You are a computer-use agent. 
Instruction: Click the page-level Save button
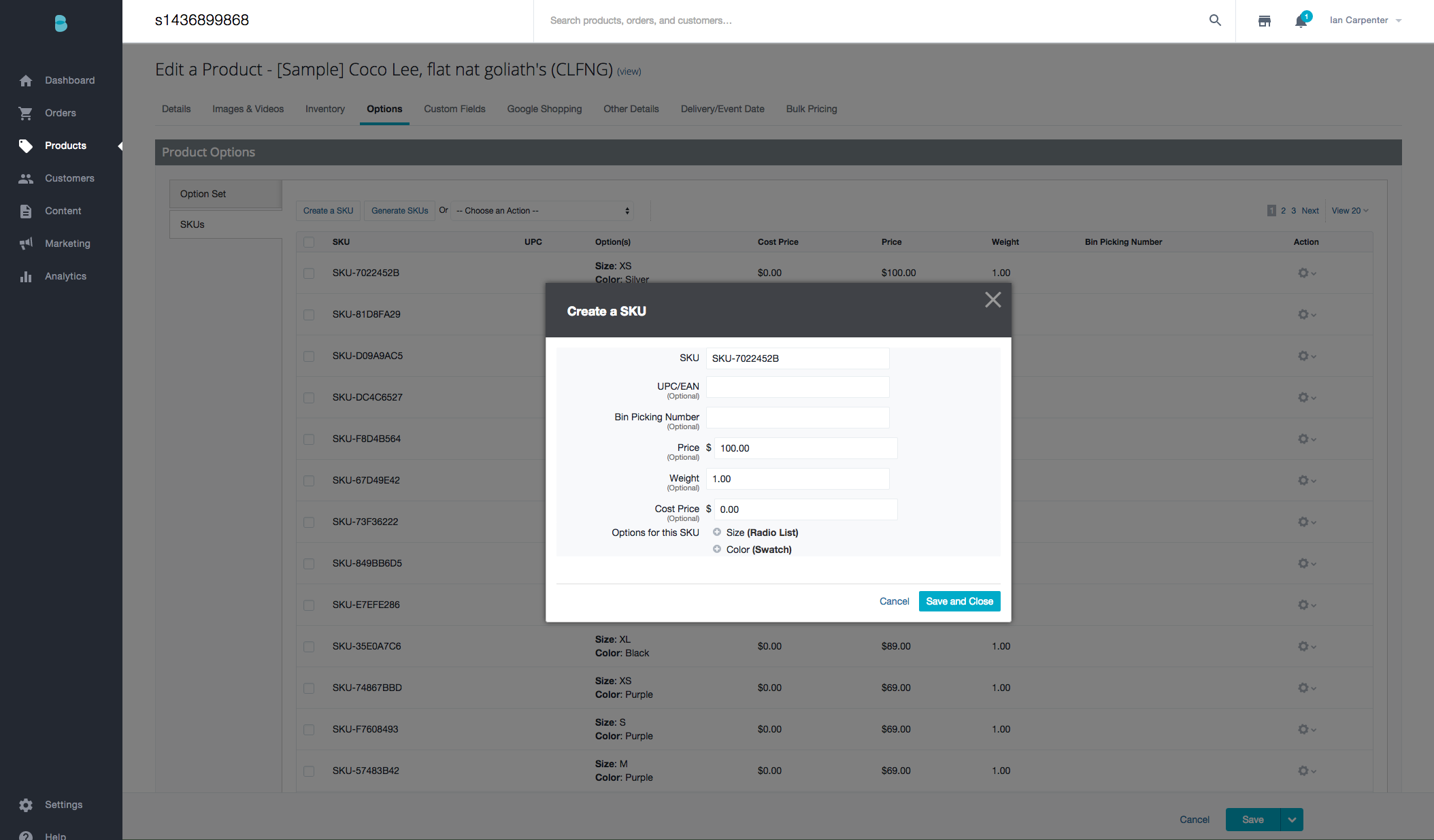click(x=1253, y=820)
